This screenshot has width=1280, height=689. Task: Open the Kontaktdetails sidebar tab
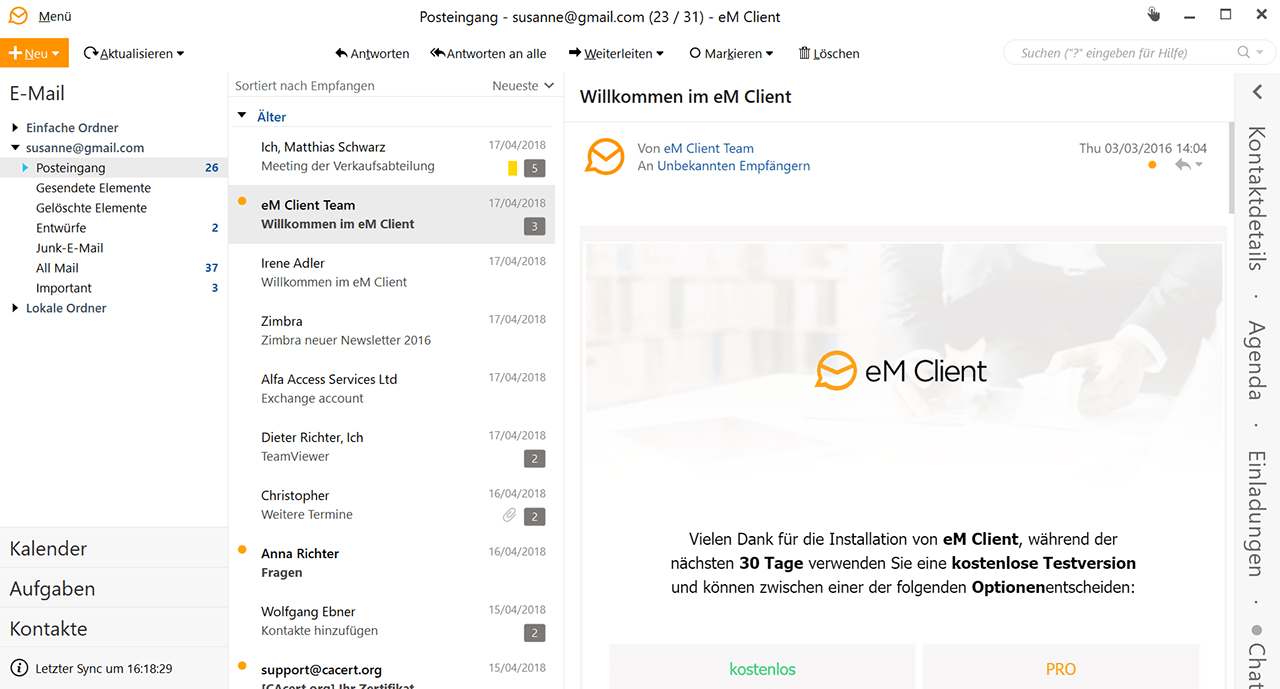[x=1257, y=198]
